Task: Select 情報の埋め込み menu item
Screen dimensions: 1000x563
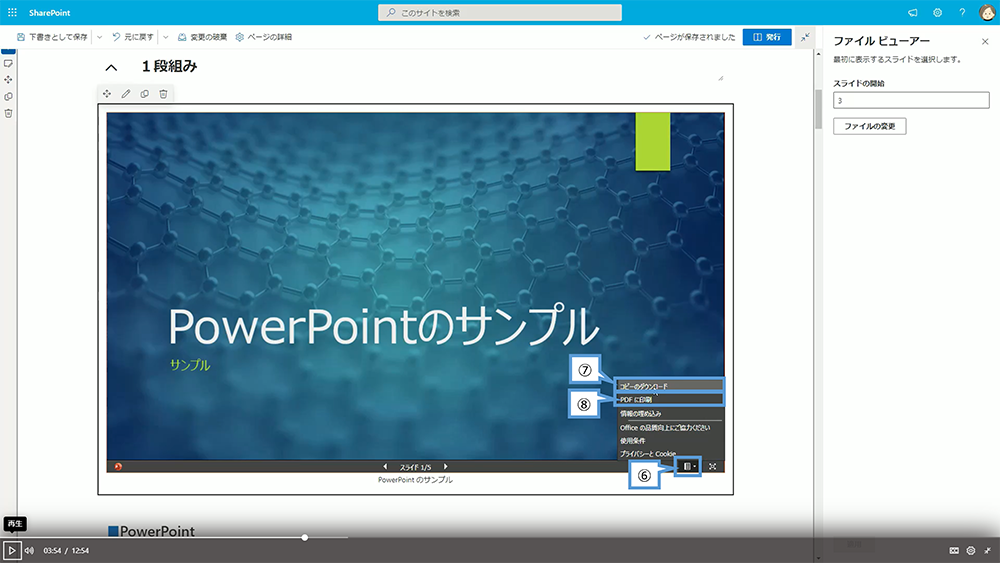Action: (670, 413)
